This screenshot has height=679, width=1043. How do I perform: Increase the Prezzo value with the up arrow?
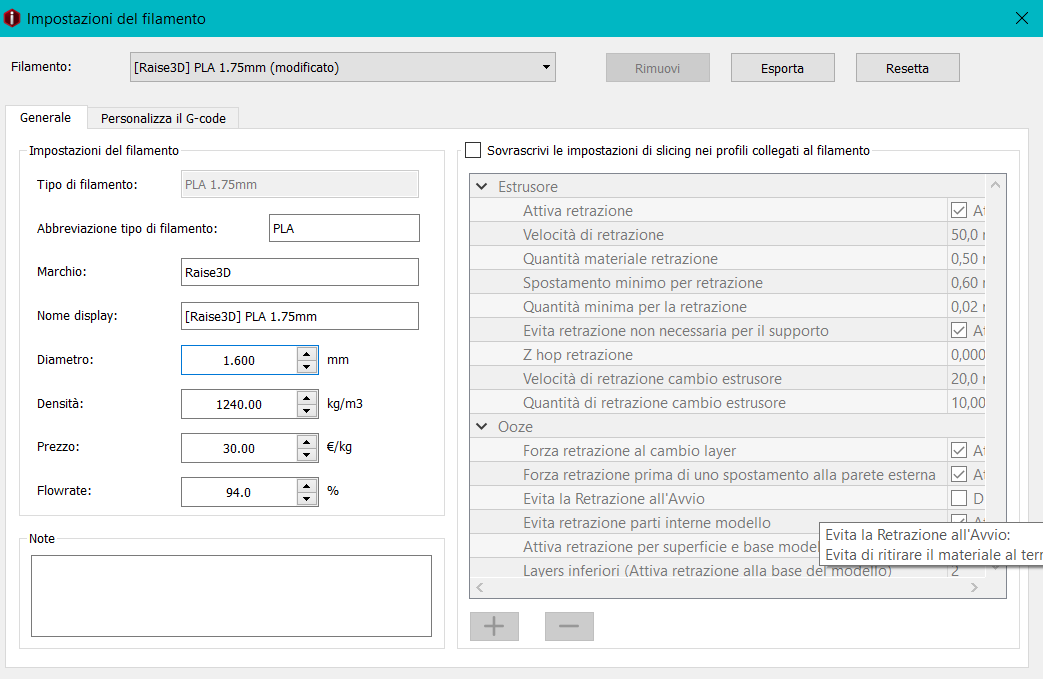(x=307, y=442)
